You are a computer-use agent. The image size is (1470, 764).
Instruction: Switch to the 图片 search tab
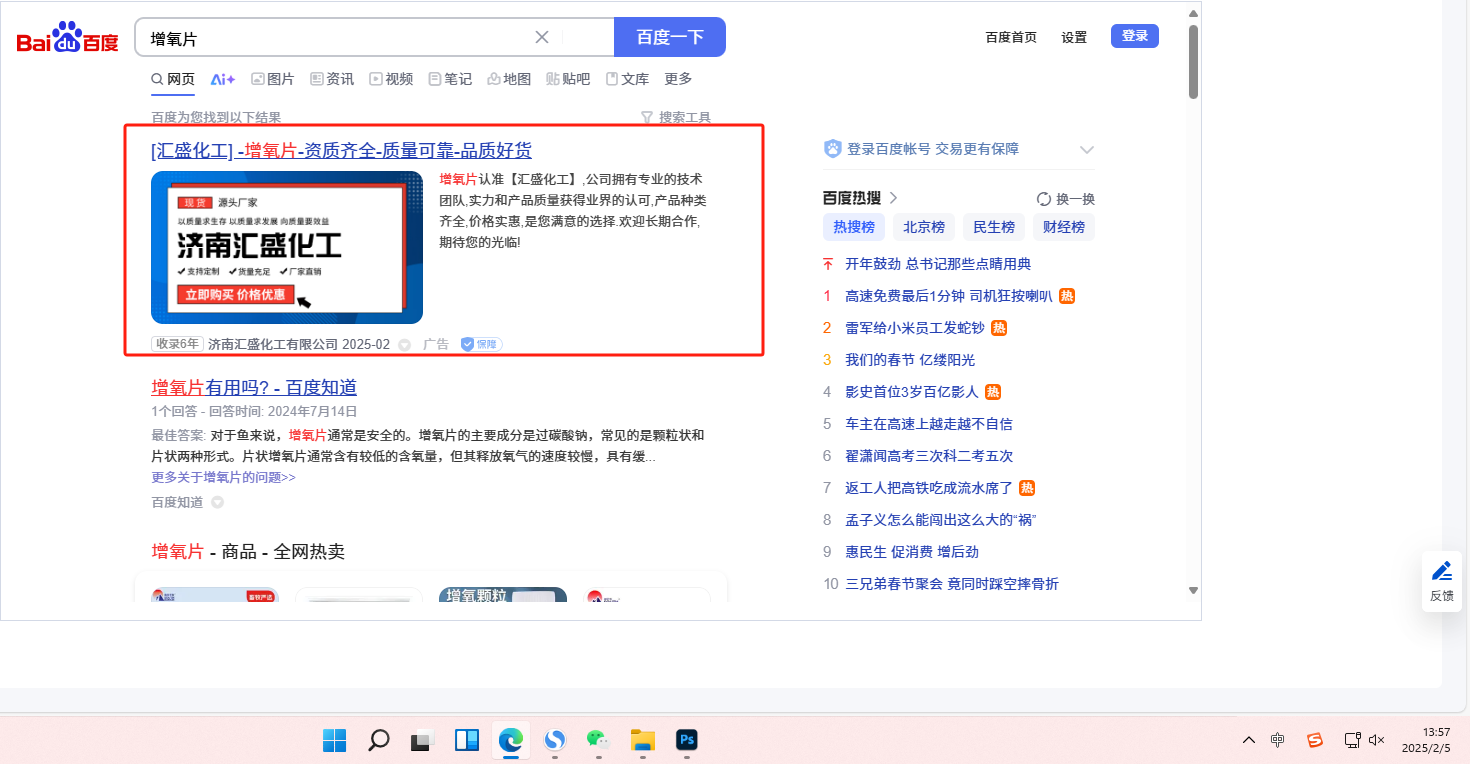(x=272, y=79)
